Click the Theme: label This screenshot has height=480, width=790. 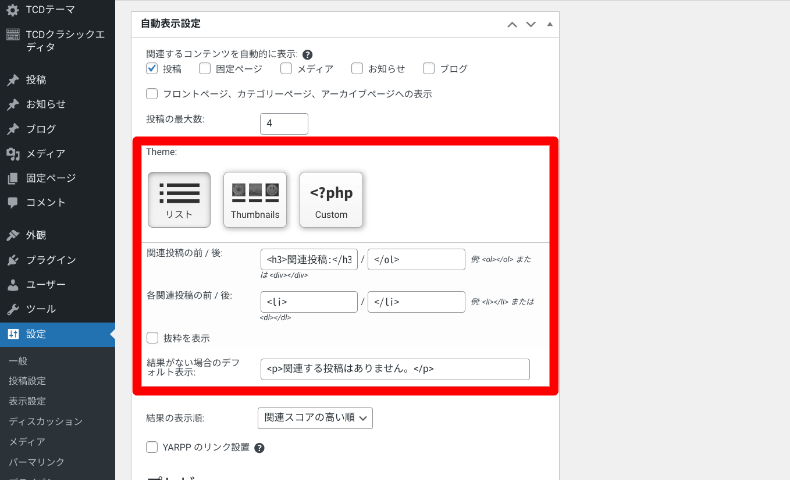click(161, 152)
